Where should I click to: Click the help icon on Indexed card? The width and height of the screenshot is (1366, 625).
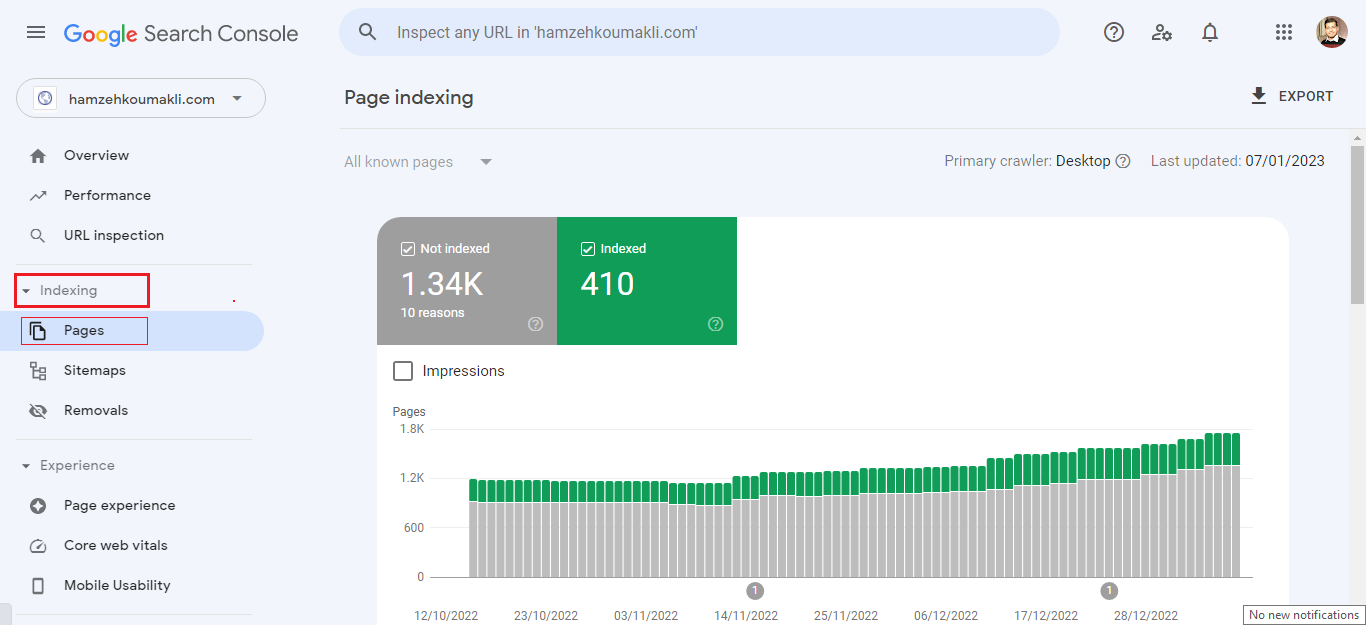tap(715, 324)
